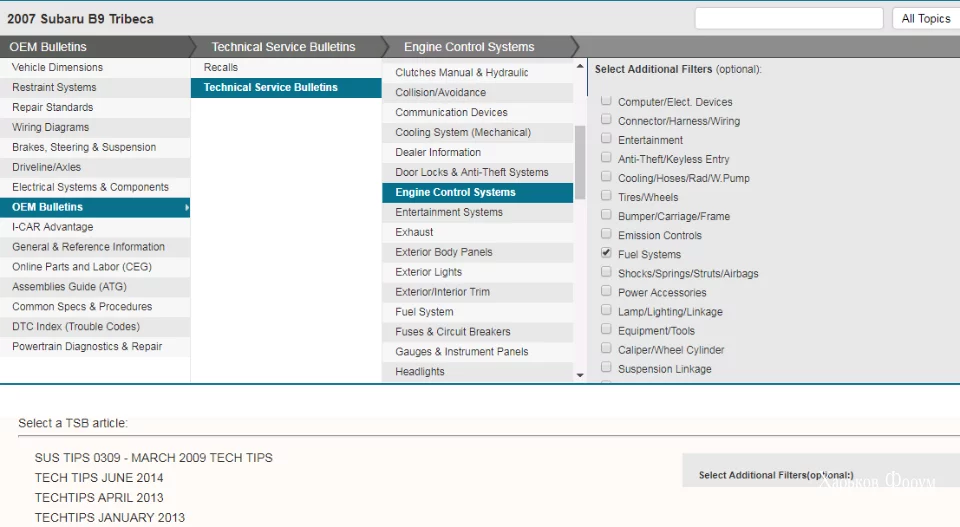Click the Technical Service Bulletins breadcrumb
Viewport: 960px width, 527px height.
[283, 47]
